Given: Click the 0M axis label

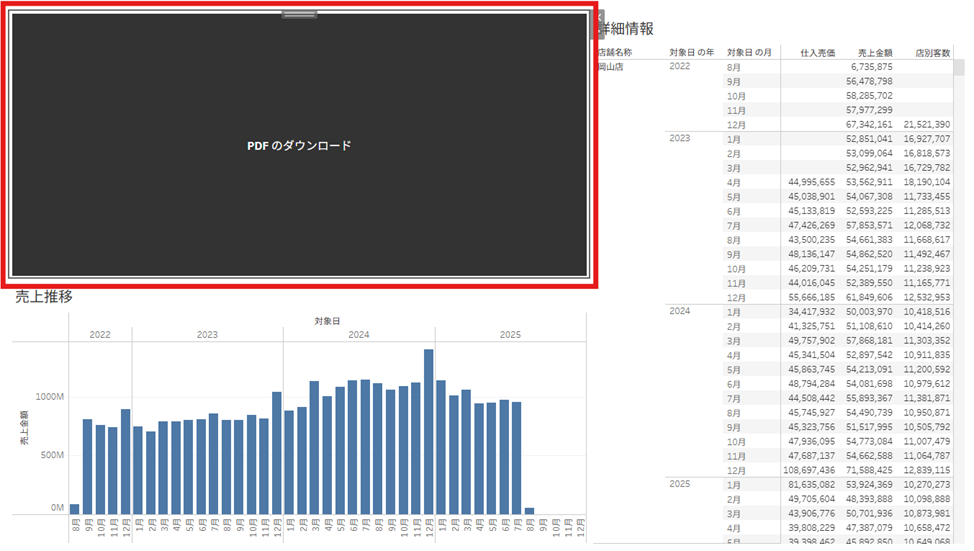Looking at the screenshot, I should point(57,508).
